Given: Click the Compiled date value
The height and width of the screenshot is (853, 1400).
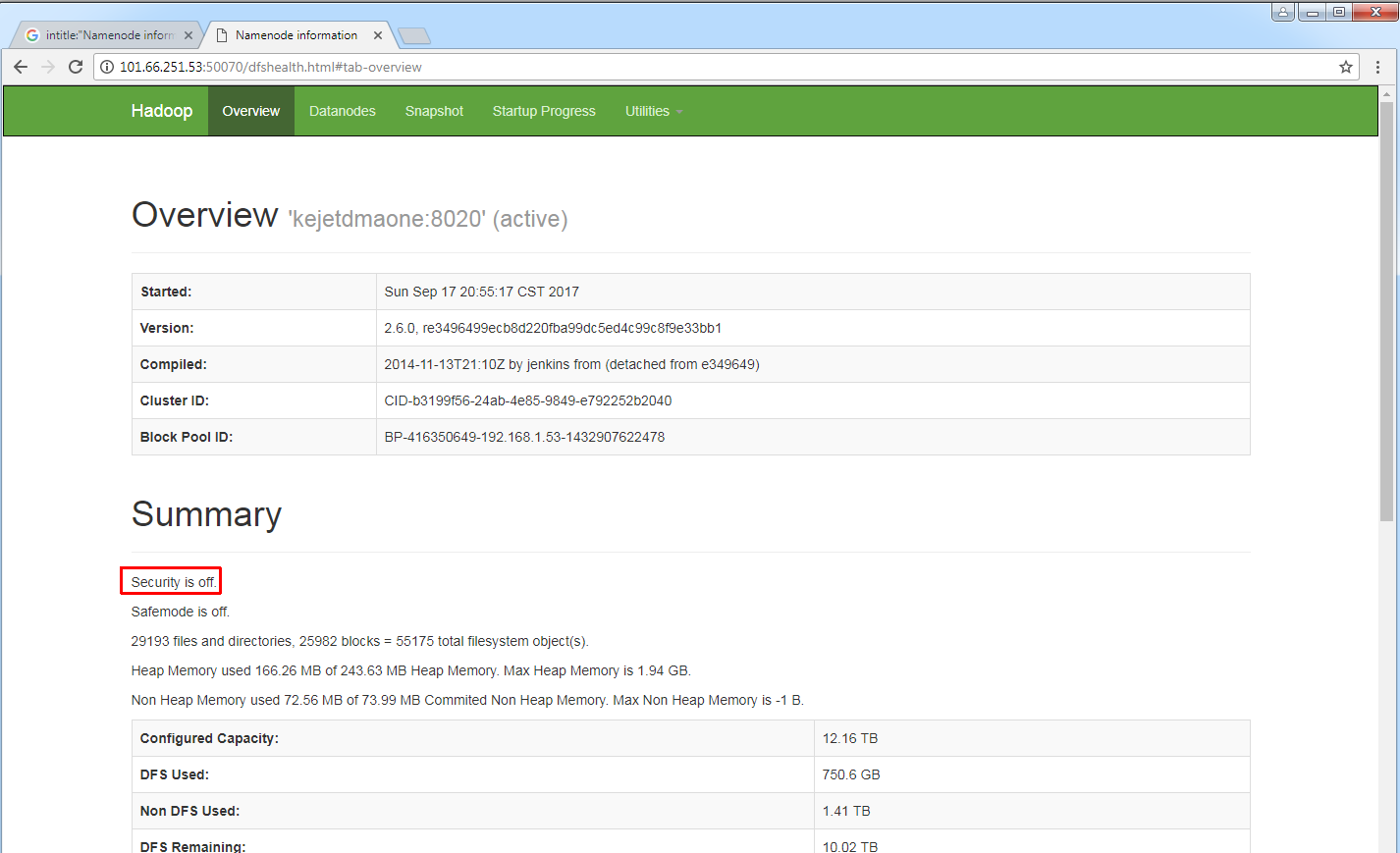Looking at the screenshot, I should coord(571,364).
